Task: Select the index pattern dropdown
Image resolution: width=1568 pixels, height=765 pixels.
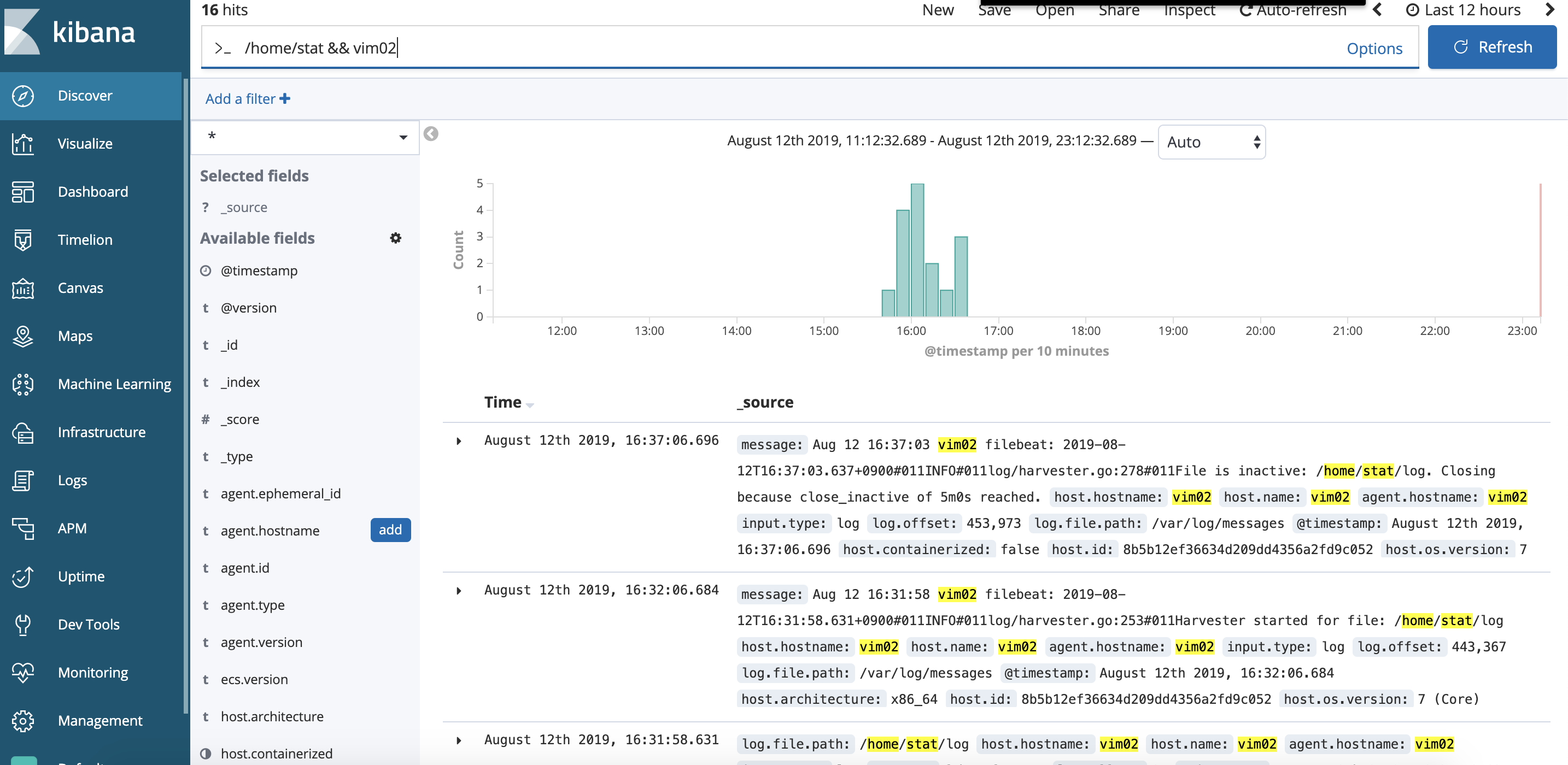Action: tap(304, 138)
